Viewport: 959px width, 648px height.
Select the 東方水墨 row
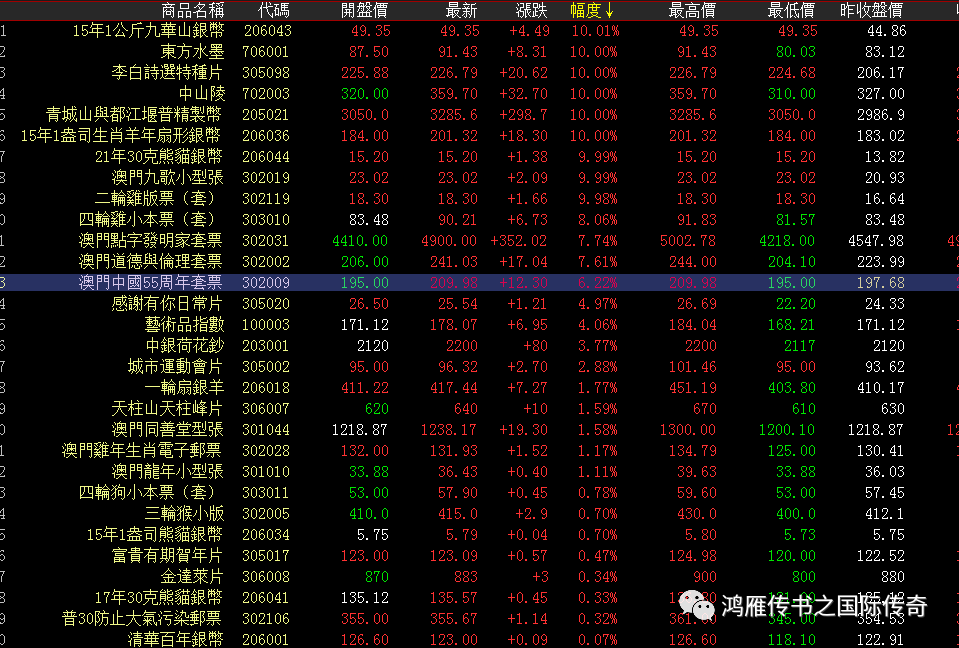pos(480,52)
